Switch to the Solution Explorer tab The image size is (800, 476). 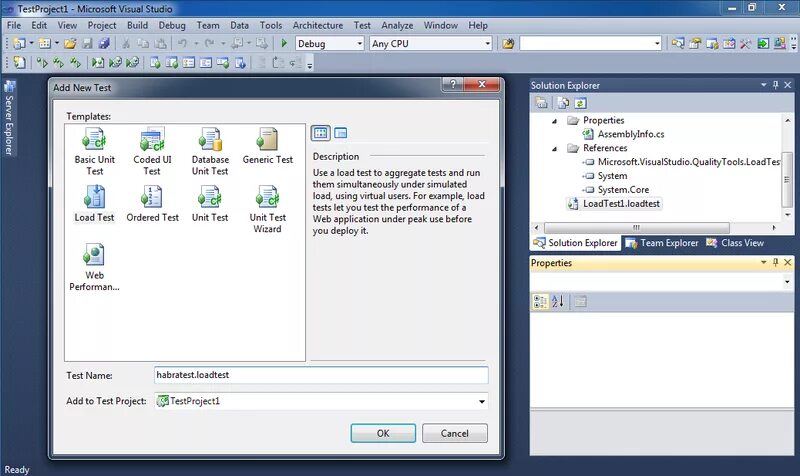[576, 243]
